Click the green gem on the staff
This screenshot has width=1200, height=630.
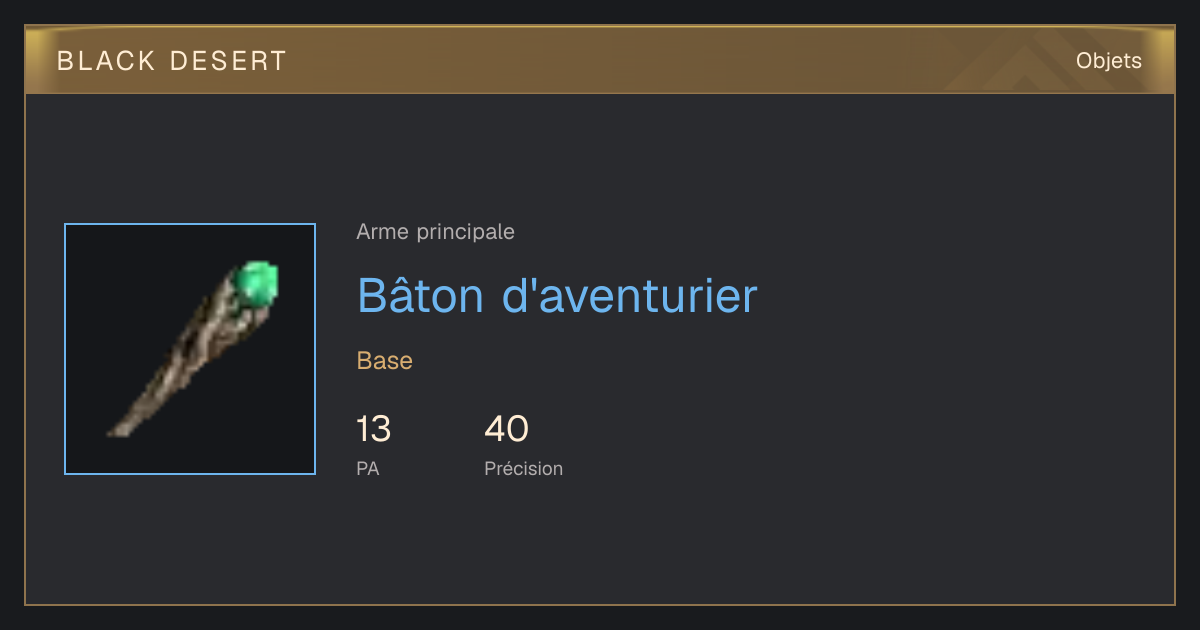coord(256,283)
